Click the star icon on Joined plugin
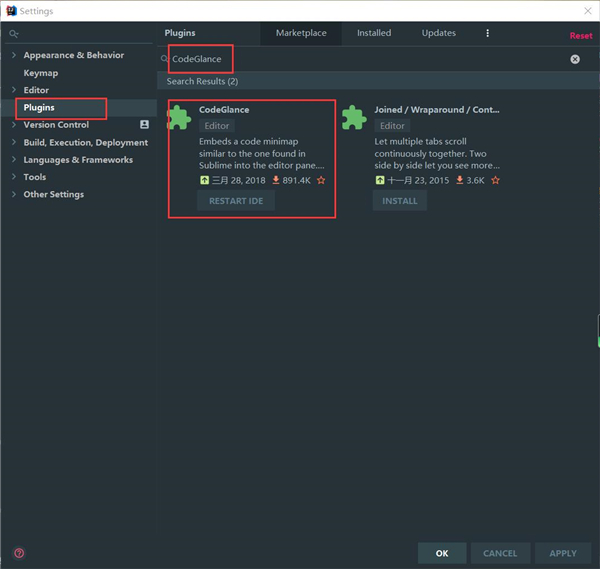Viewport: 600px width, 569px height. [x=496, y=181]
